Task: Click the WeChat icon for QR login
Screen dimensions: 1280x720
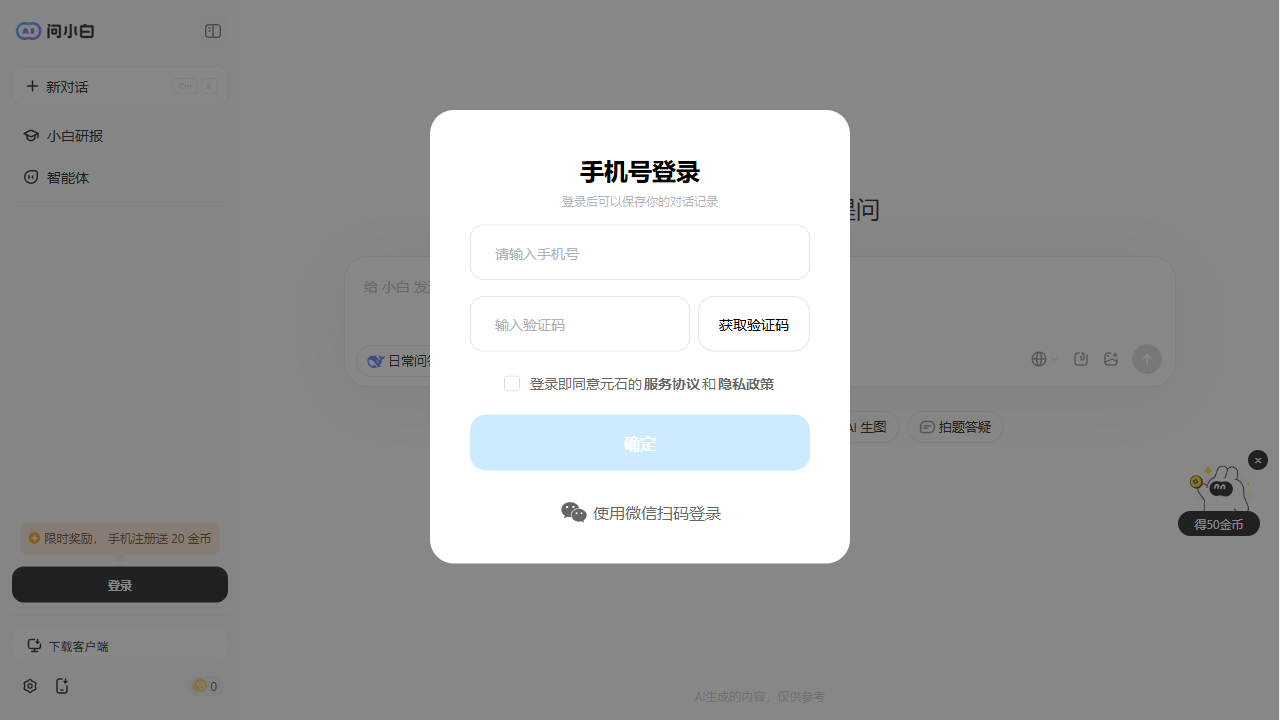Action: click(x=573, y=513)
